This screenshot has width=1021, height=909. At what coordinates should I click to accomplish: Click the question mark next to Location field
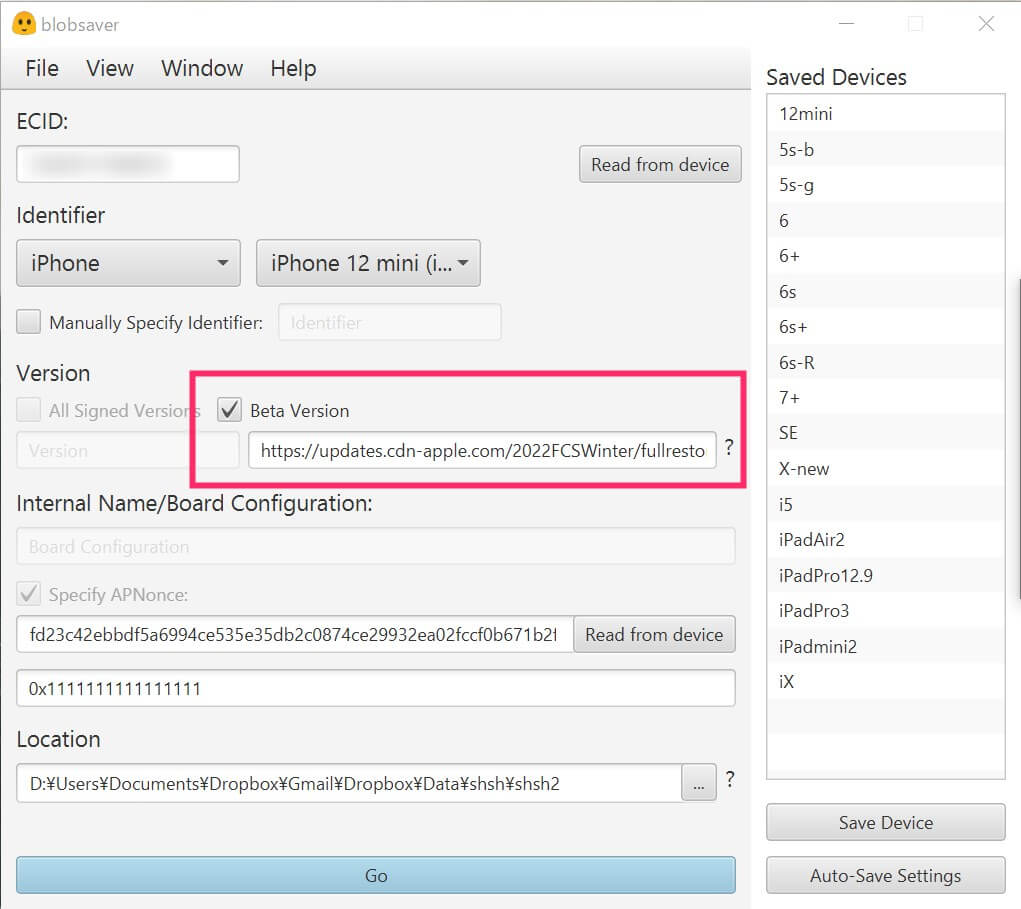coord(729,780)
